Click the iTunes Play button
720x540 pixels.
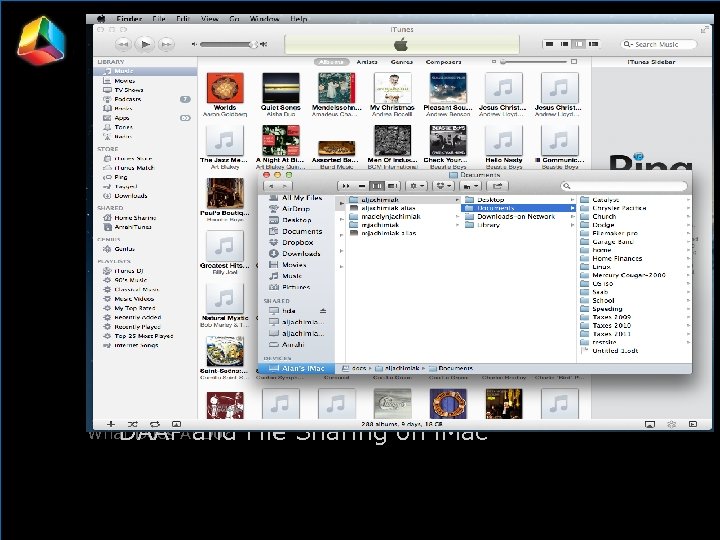coord(145,44)
